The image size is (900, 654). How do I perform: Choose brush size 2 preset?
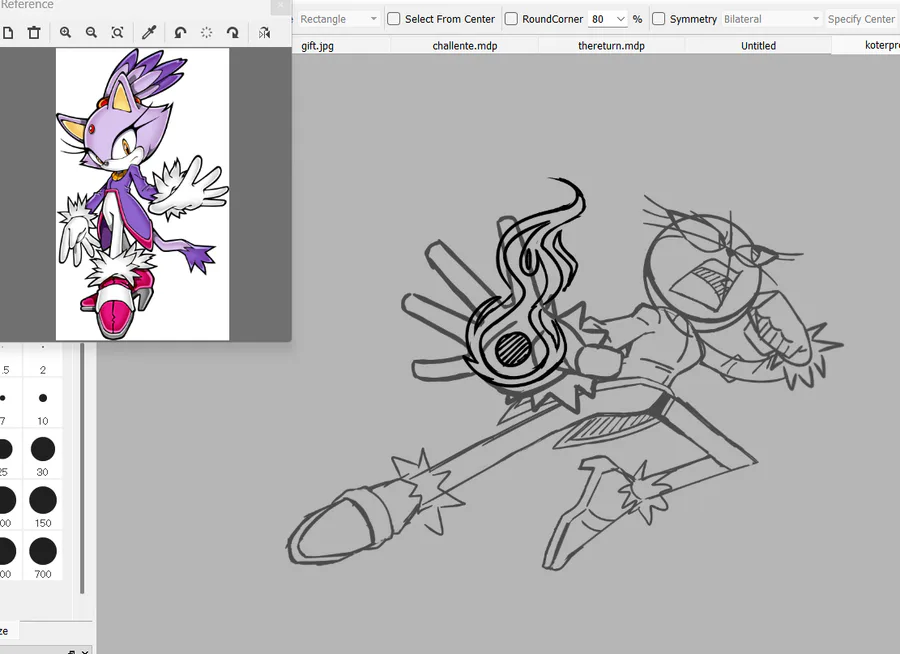coord(42,359)
